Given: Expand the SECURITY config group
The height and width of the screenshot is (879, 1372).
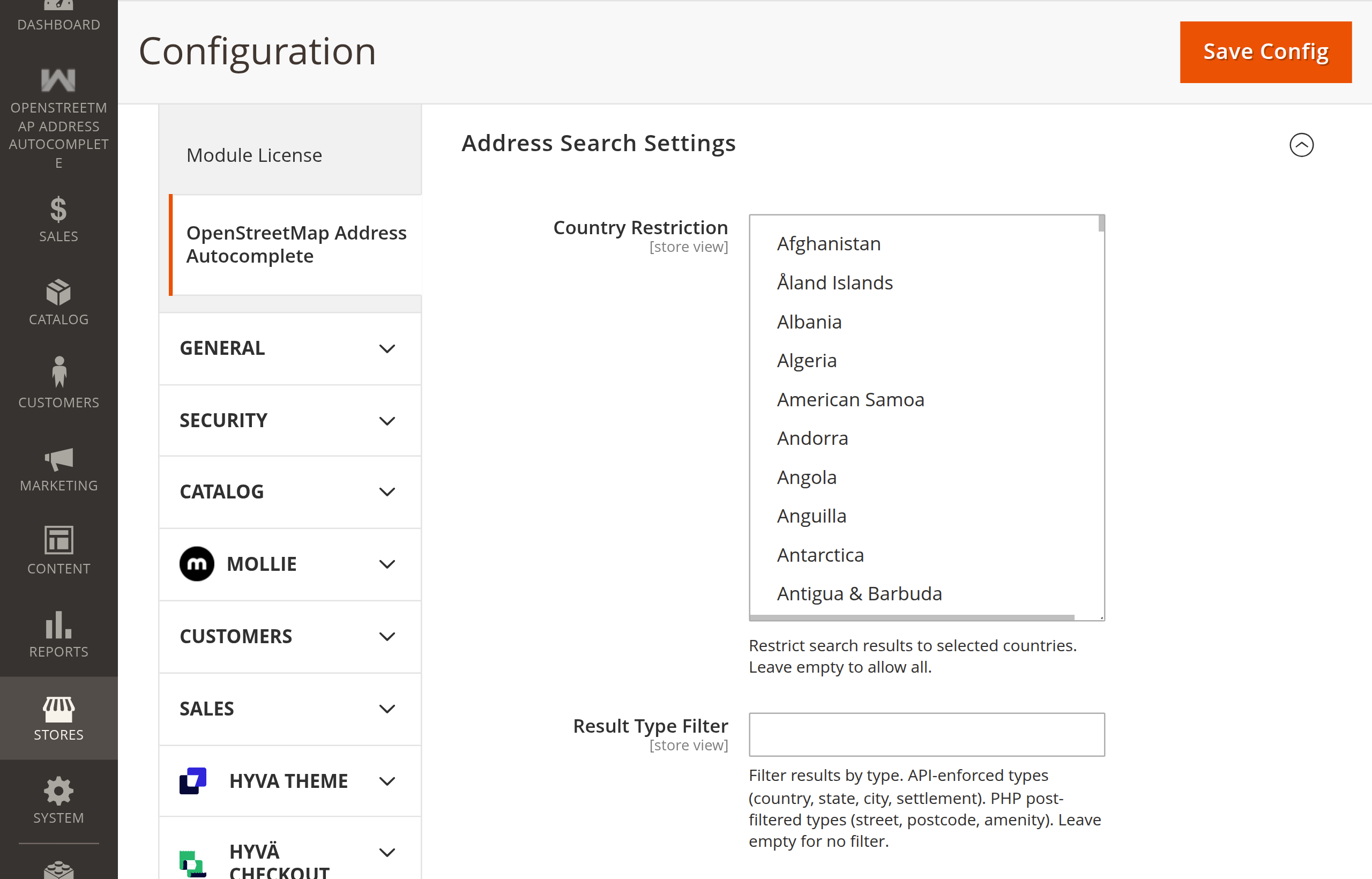Looking at the screenshot, I should [290, 421].
